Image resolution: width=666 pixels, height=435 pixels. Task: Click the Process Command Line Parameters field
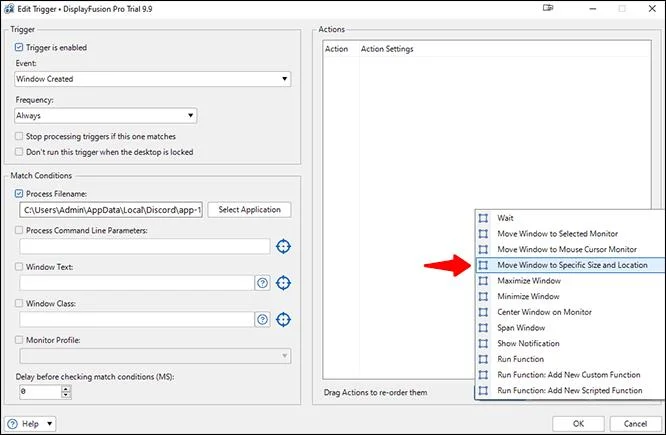click(144, 246)
